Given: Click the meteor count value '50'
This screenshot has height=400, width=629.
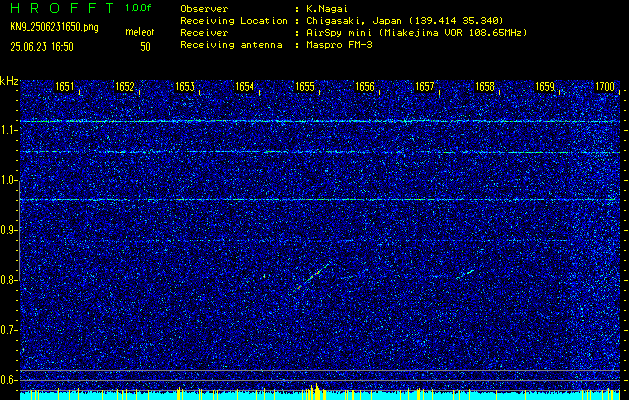Looking at the screenshot, I should (x=145, y=47).
